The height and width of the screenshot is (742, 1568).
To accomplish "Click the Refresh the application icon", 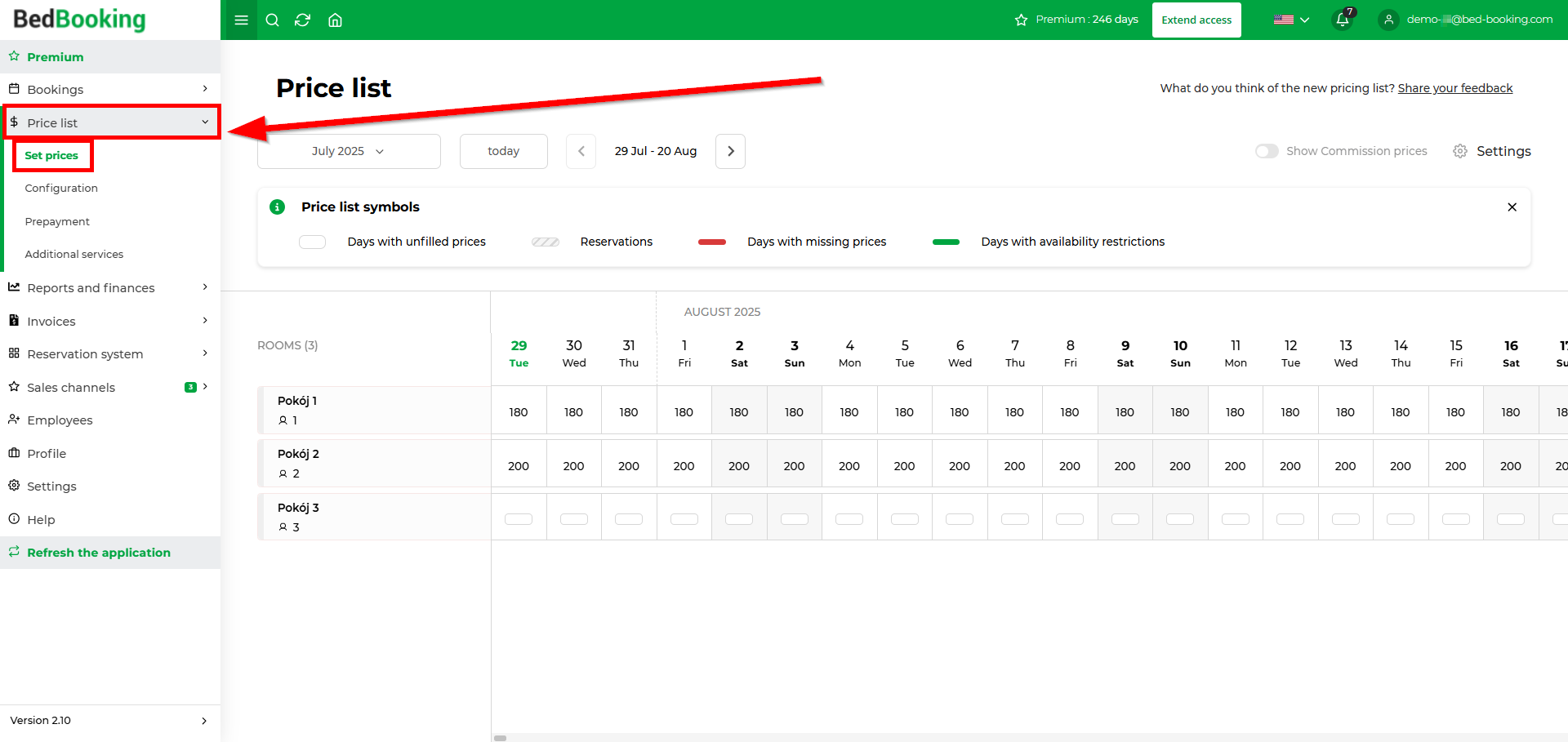I will (x=14, y=552).
